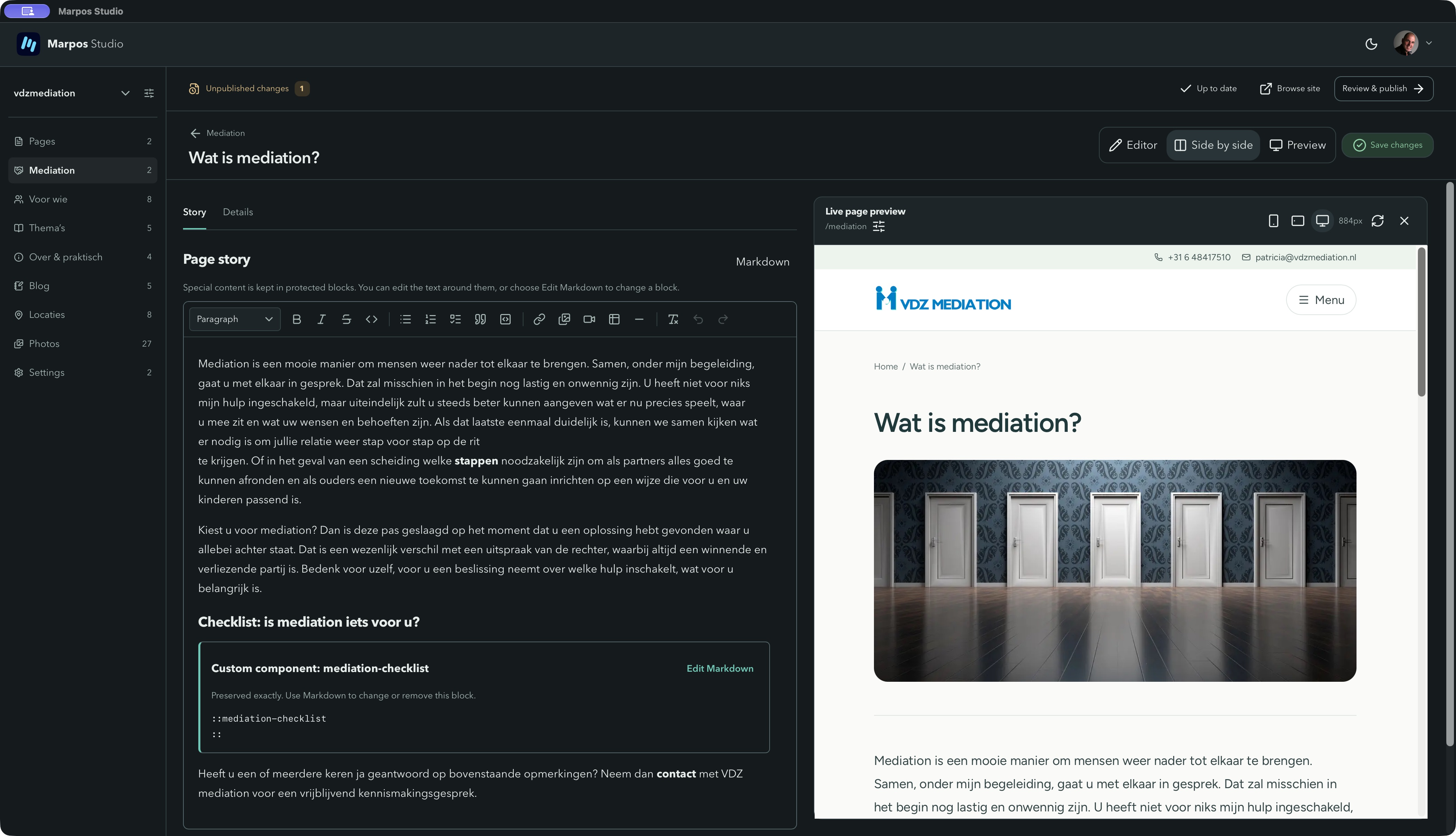Toggle dark mode with moon icon
1456x836 pixels.
[x=1371, y=44]
